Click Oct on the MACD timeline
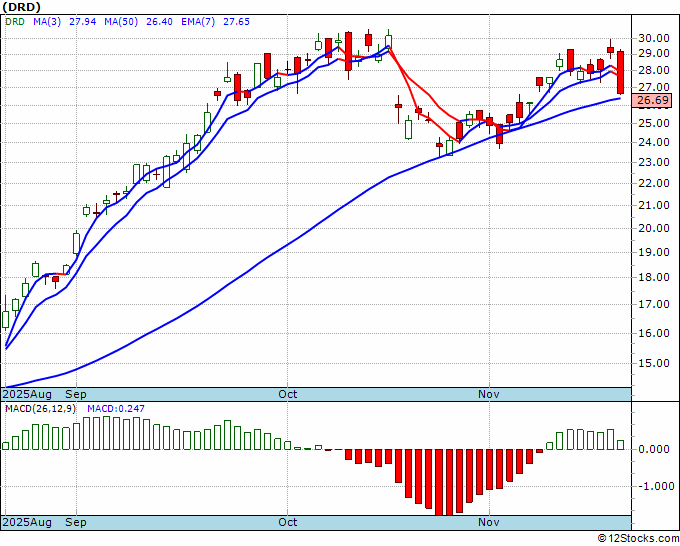 click(288, 522)
